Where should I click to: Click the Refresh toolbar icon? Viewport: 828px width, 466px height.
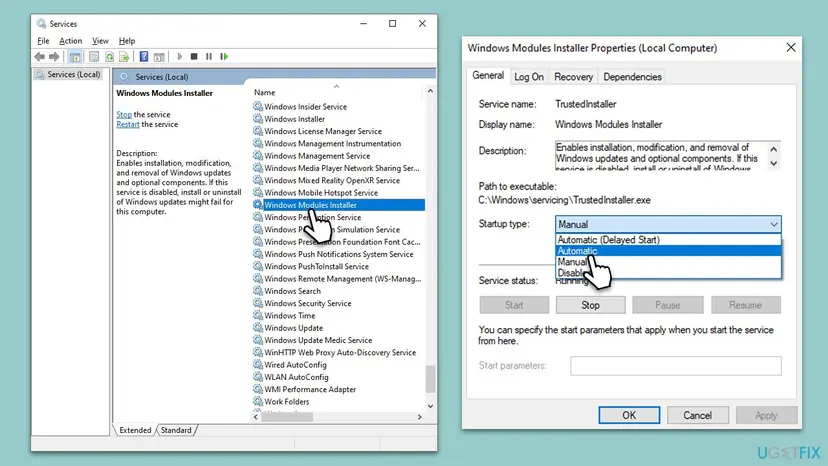point(109,57)
